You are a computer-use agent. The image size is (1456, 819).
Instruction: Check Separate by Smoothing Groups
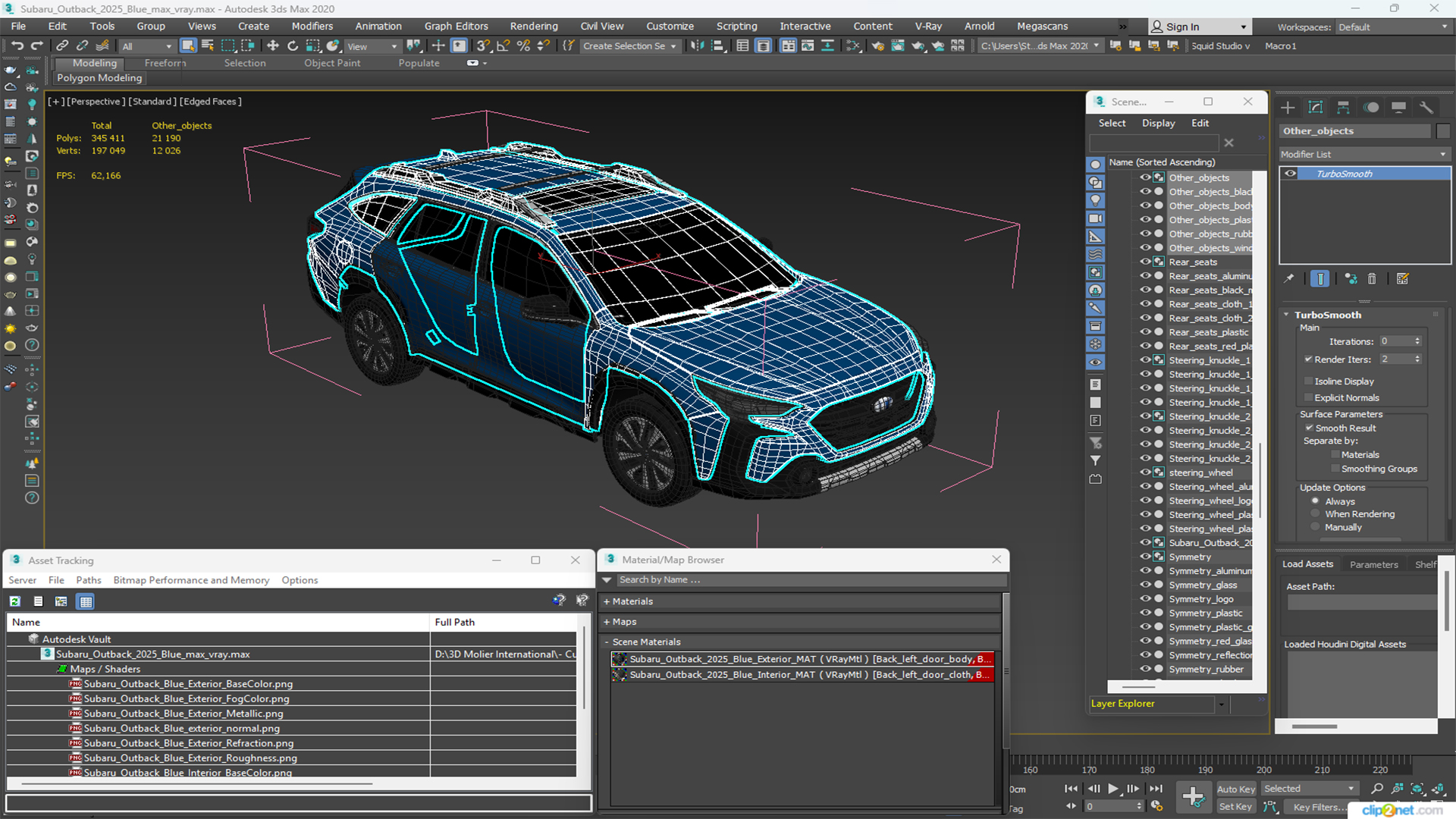coord(1335,469)
